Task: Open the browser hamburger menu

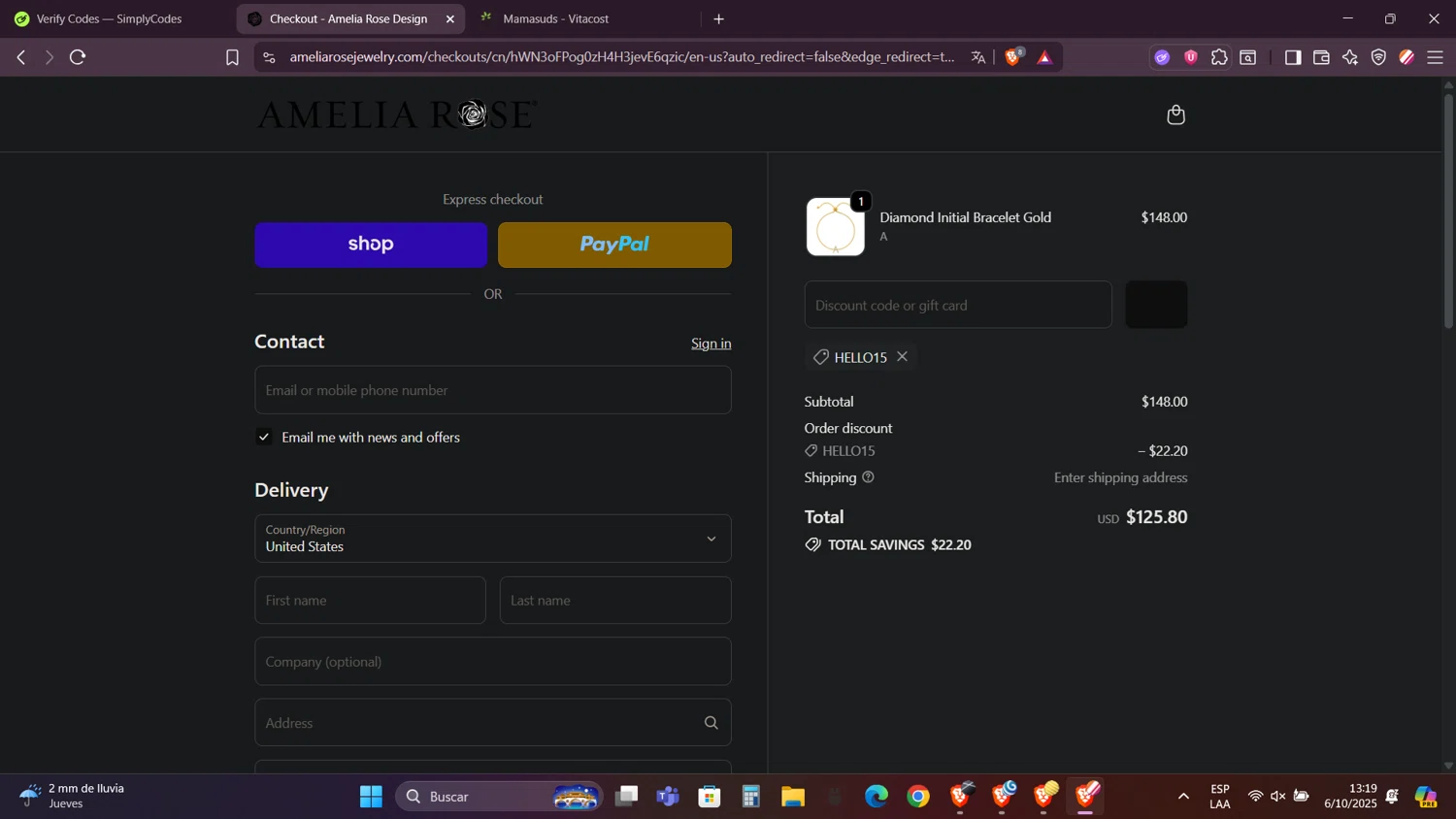Action: (x=1435, y=57)
